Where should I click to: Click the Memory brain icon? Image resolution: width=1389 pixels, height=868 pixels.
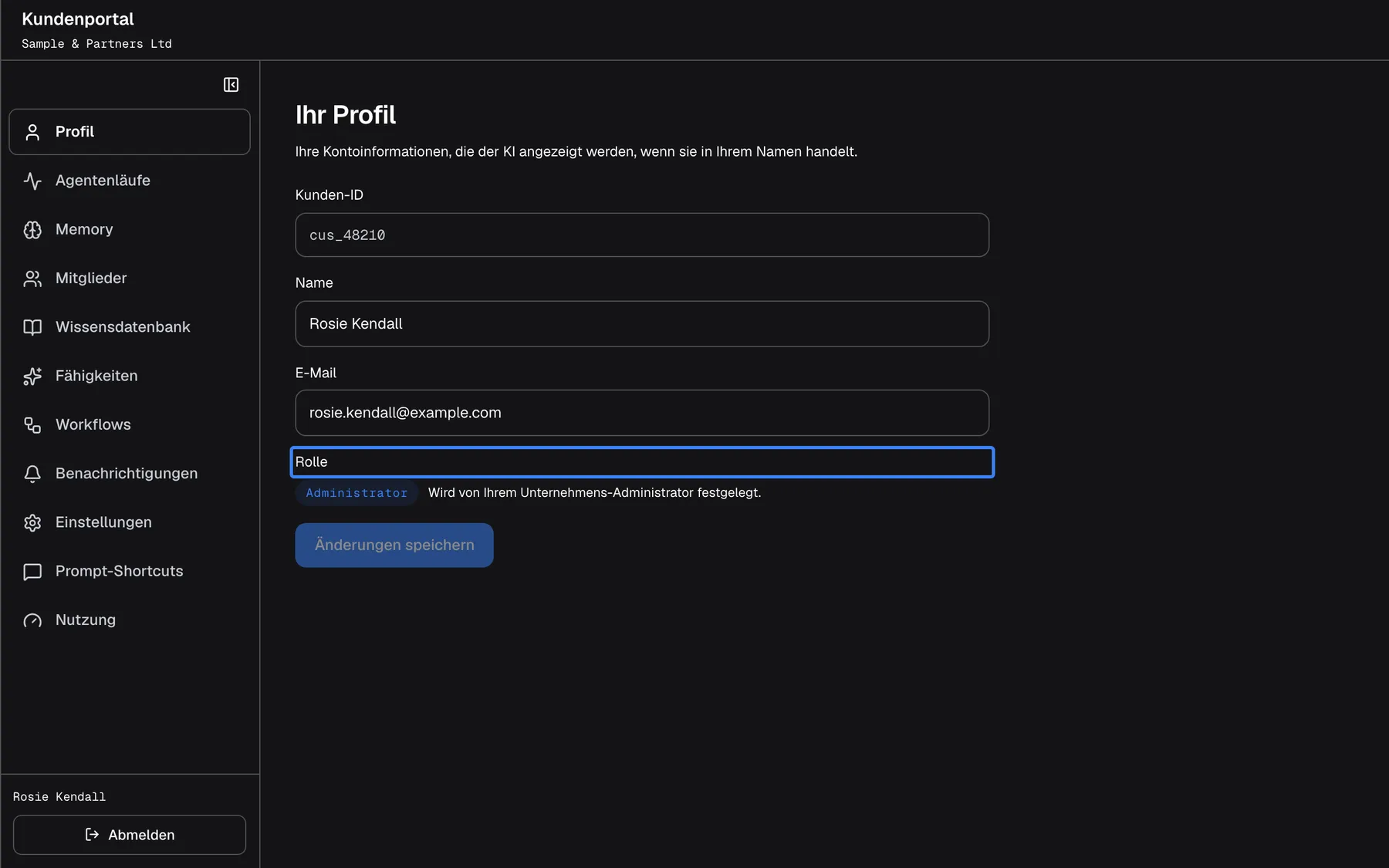click(x=32, y=230)
